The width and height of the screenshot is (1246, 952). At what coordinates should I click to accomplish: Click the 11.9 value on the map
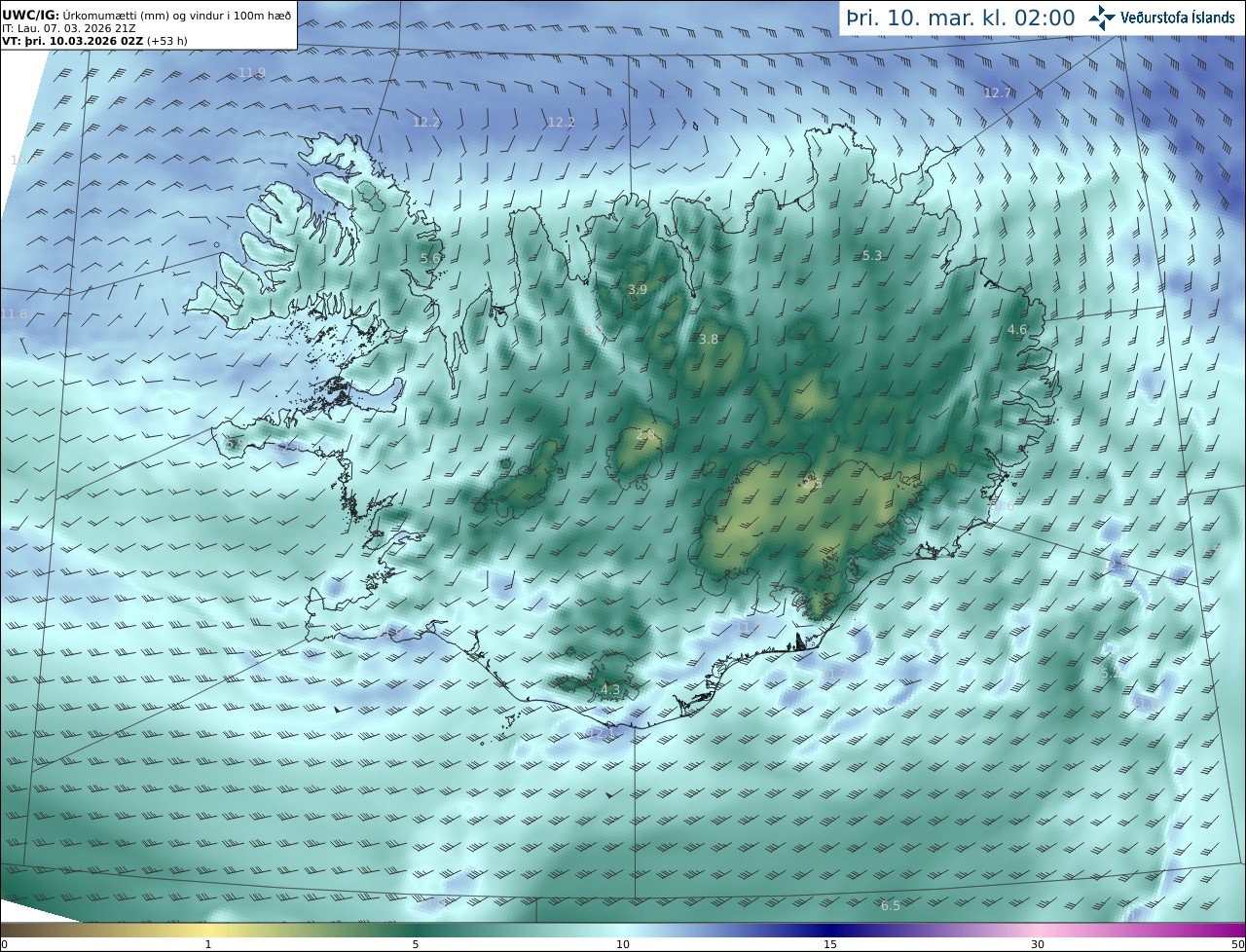coord(251,73)
